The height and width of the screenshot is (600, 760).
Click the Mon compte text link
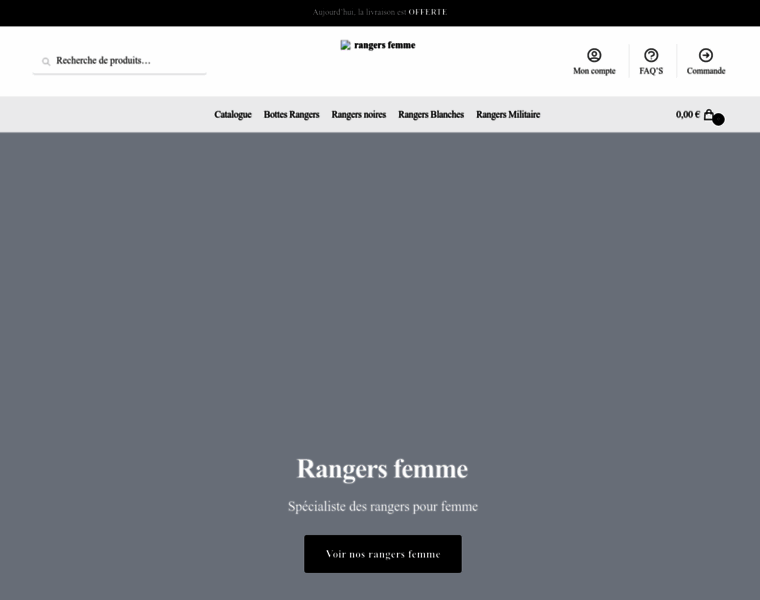point(594,71)
